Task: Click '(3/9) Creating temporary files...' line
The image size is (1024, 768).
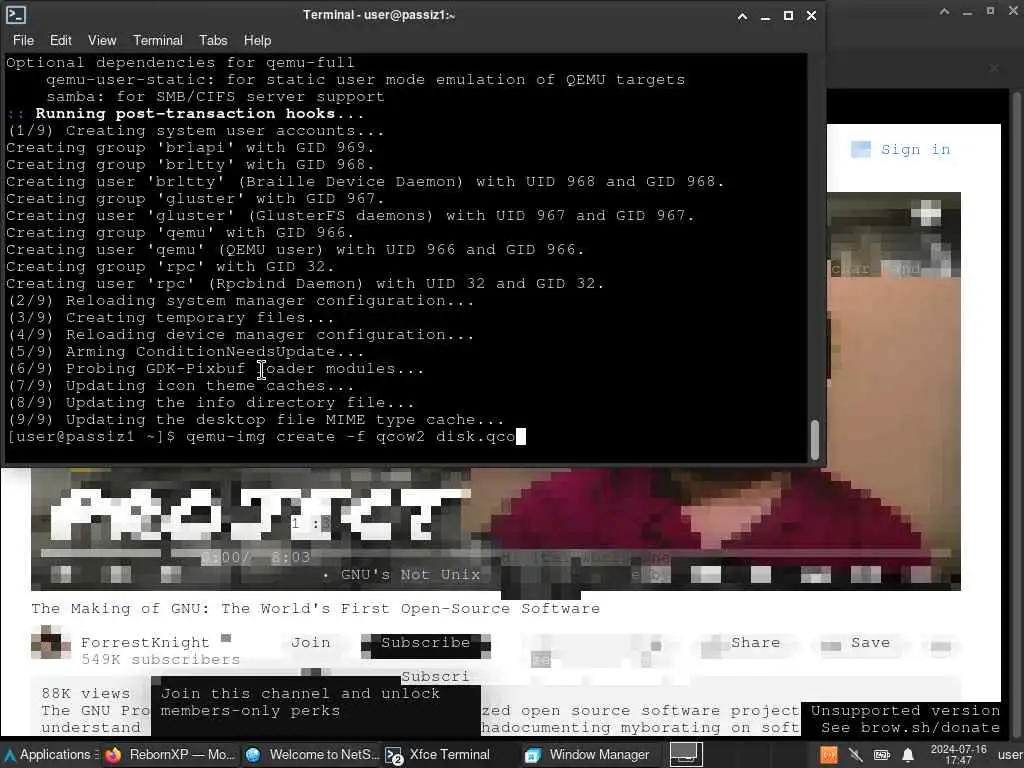Action: click(170, 318)
